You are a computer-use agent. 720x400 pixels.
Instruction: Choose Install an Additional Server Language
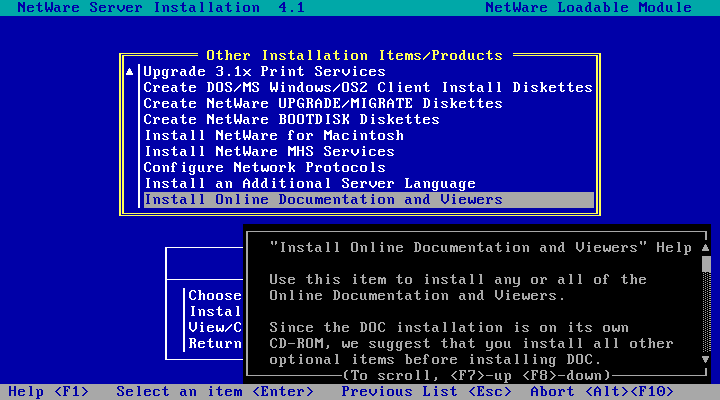coord(309,184)
